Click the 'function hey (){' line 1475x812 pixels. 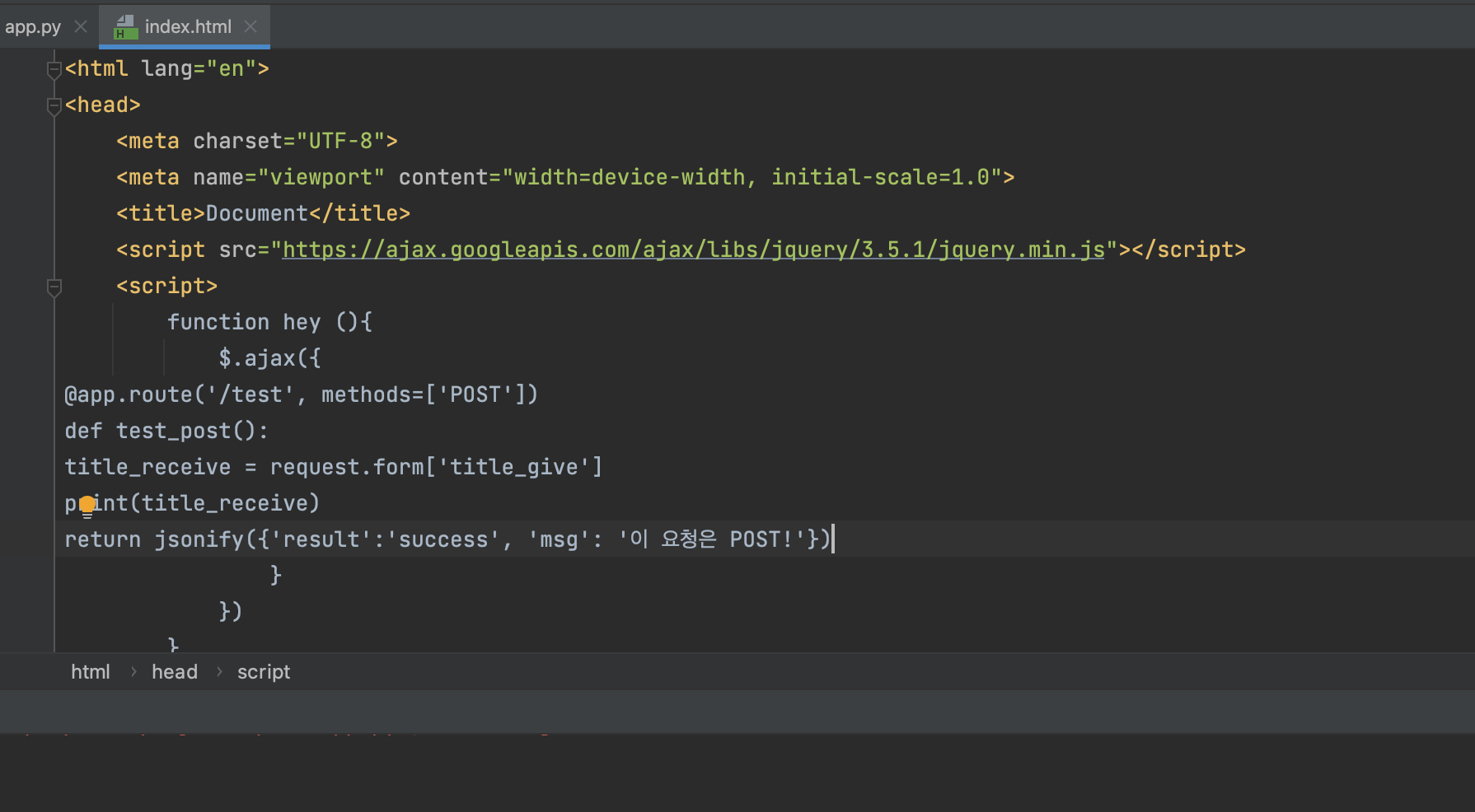pyautogui.click(x=269, y=322)
